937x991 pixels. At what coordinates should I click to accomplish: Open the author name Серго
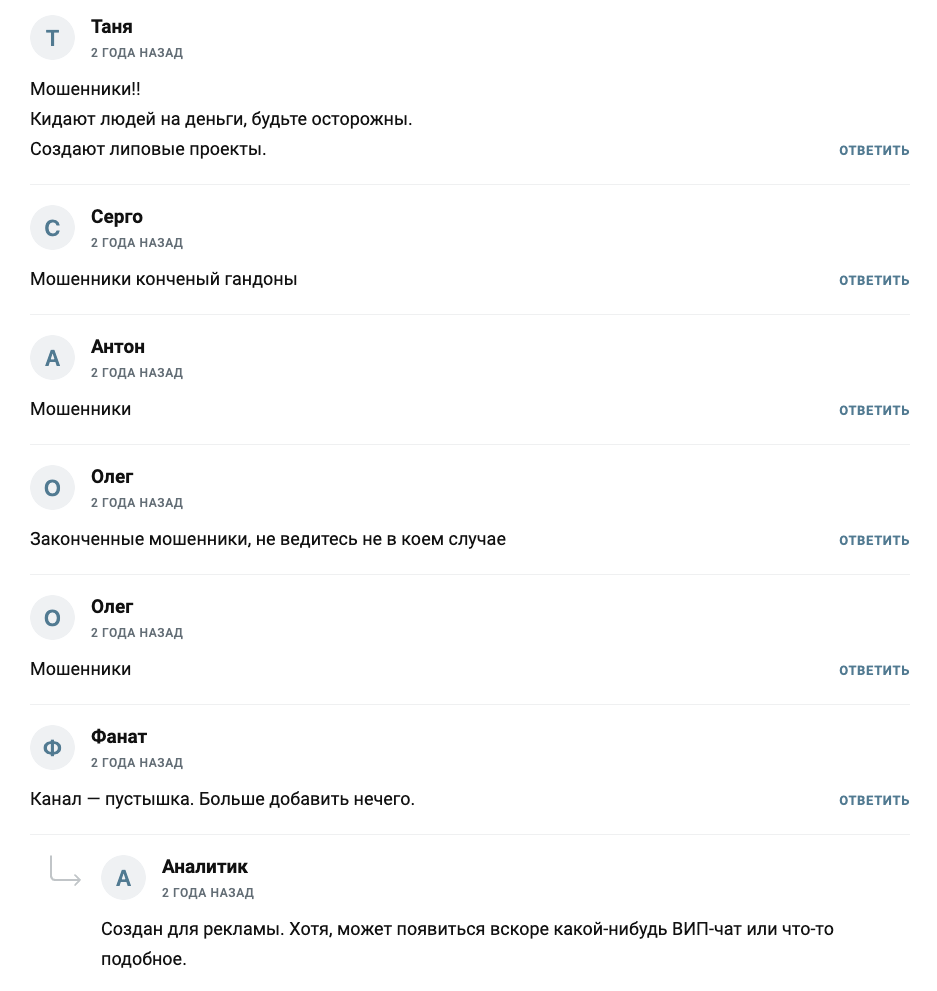coord(117,217)
